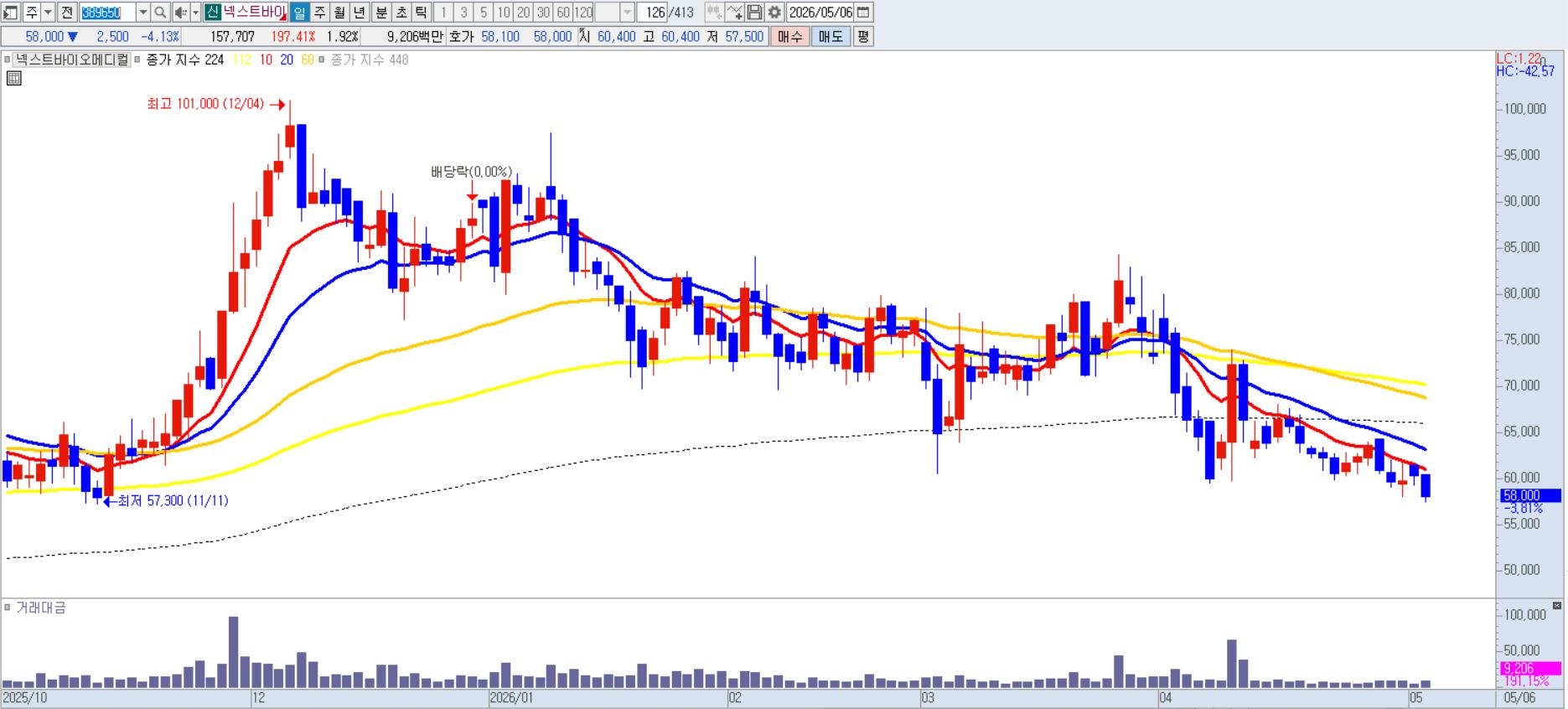This screenshot has height=709, width=1568.
Task: Select the 년 yearly period toggle
Action: tap(360, 13)
